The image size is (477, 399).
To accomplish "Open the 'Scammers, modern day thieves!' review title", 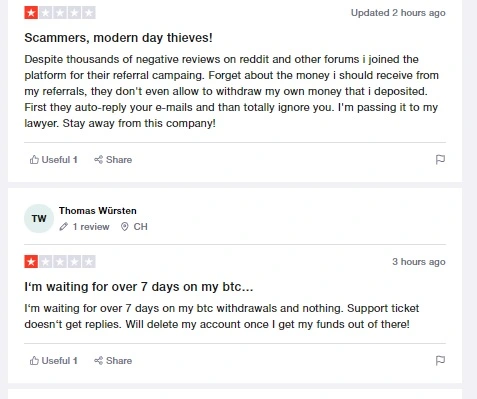I will coord(118,38).
